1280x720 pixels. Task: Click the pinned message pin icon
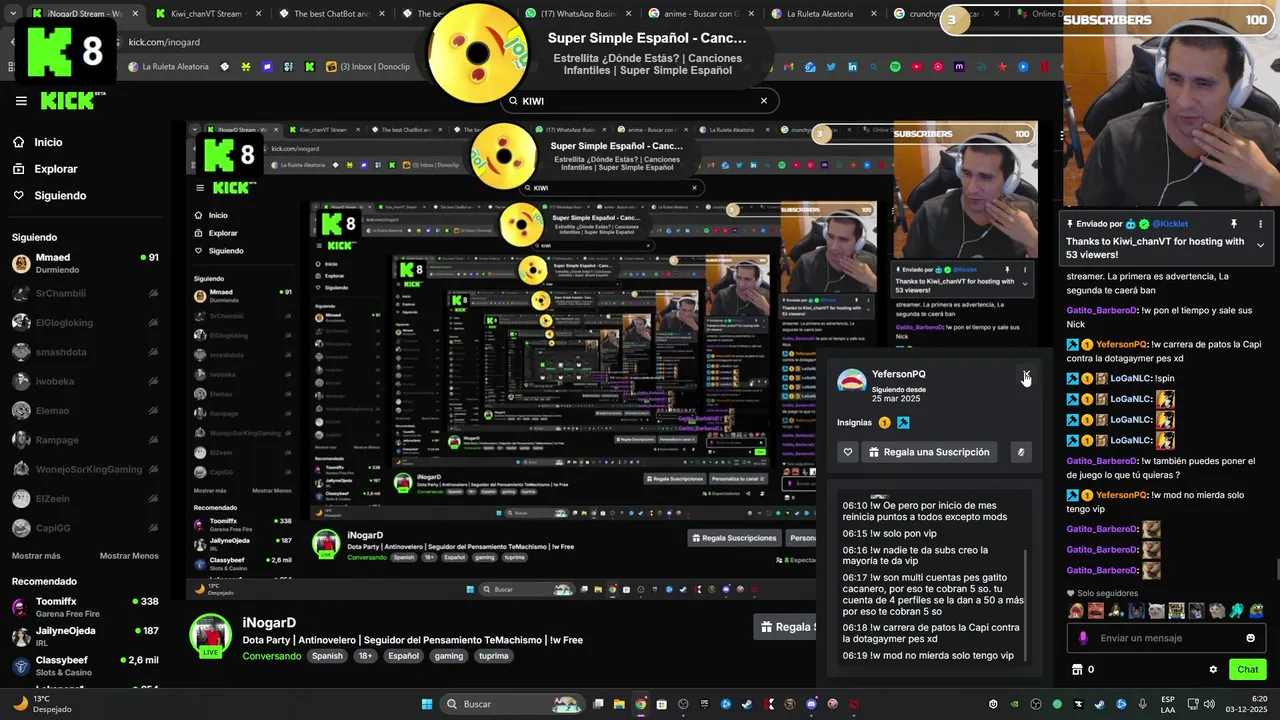pyautogui.click(x=1233, y=224)
